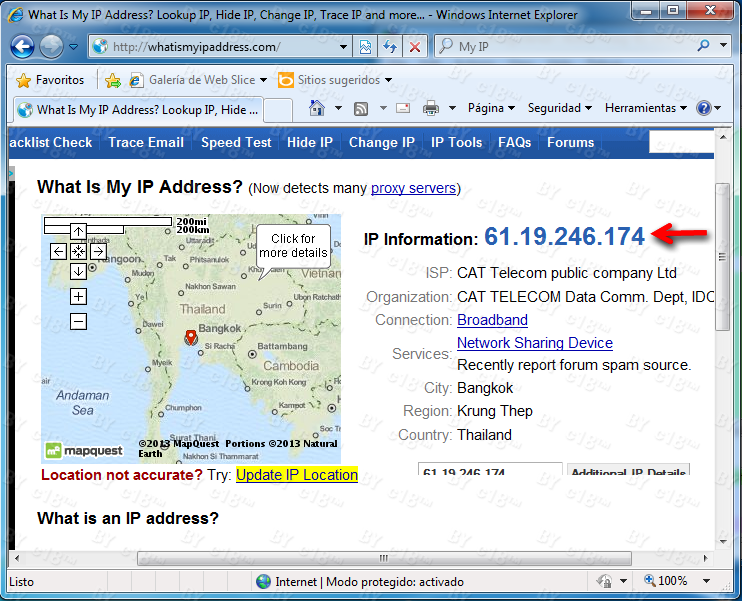This screenshot has width=742, height=601.
Task: Click the Home icon in the command bar
Action: point(317,108)
